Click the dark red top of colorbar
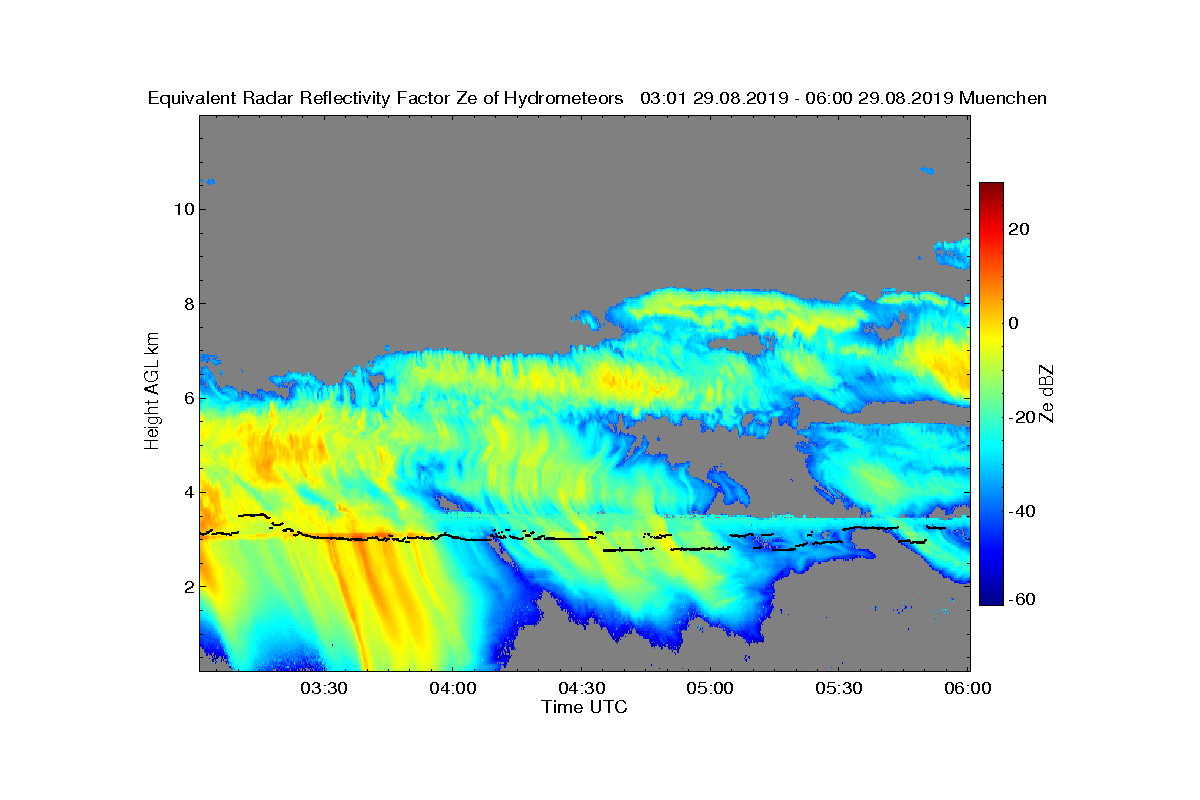The height and width of the screenshot is (800, 1200). 991,190
